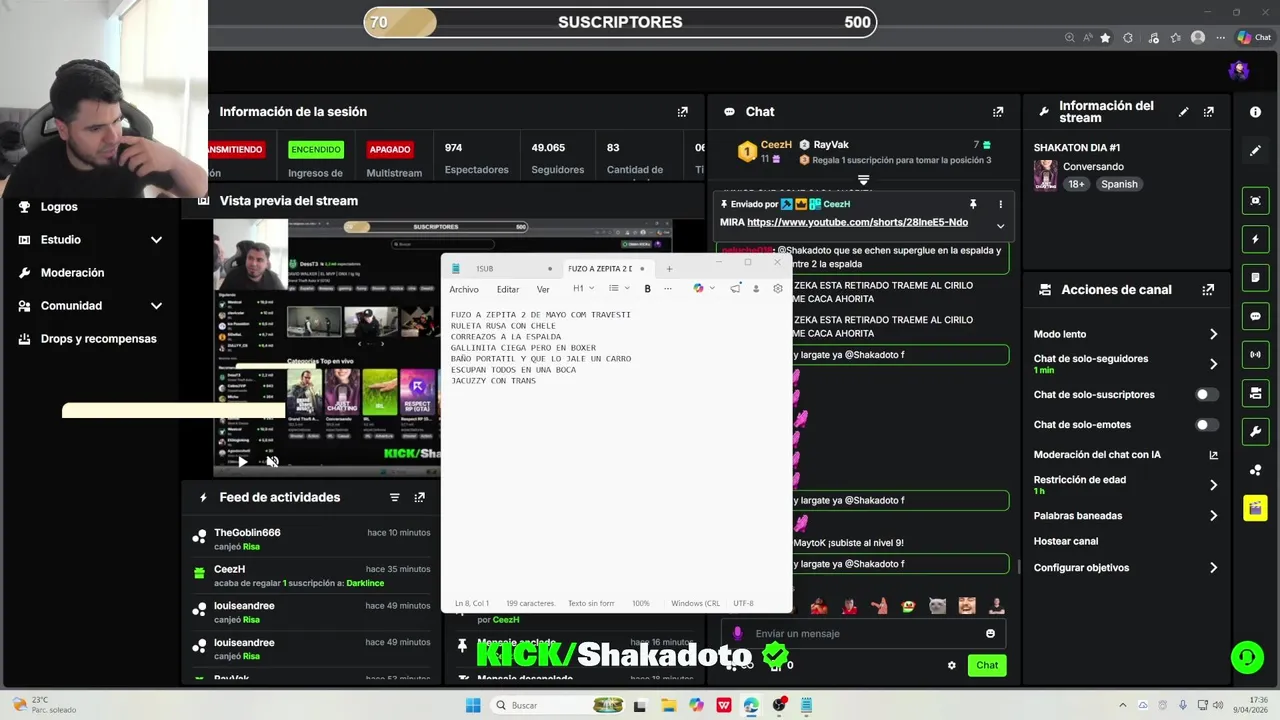Expand the Comunidad sidebar menu
This screenshot has height=720, width=1280.
click(156, 306)
